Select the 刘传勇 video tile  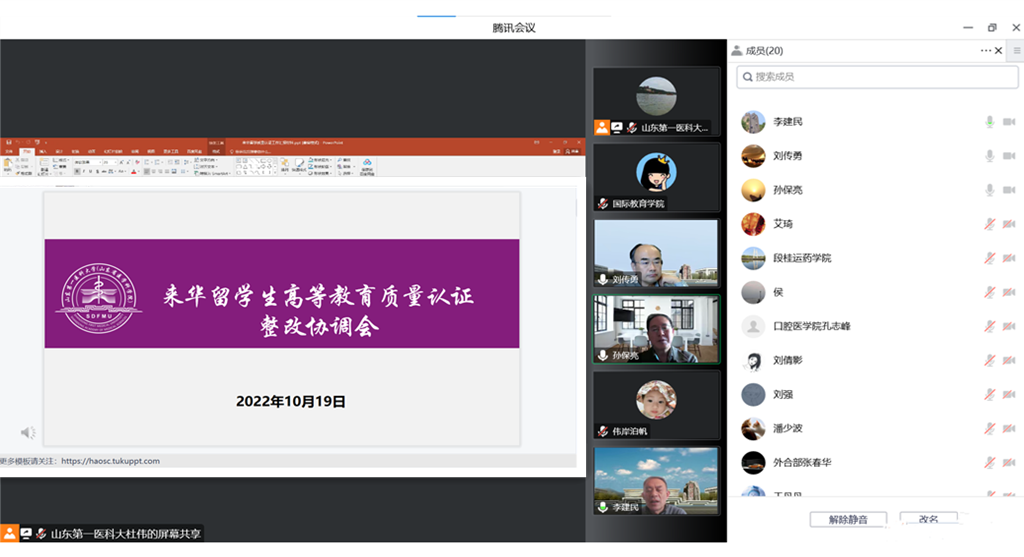point(656,253)
